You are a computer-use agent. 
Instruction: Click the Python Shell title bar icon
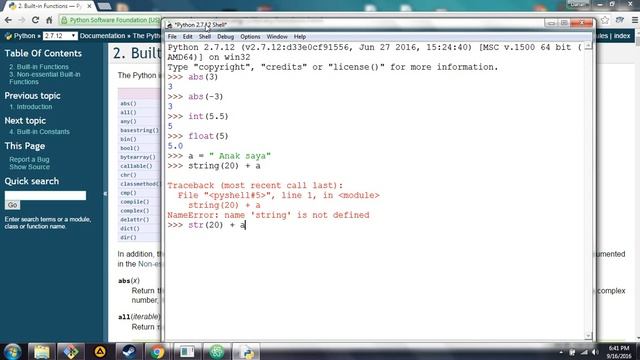tap(169, 25)
